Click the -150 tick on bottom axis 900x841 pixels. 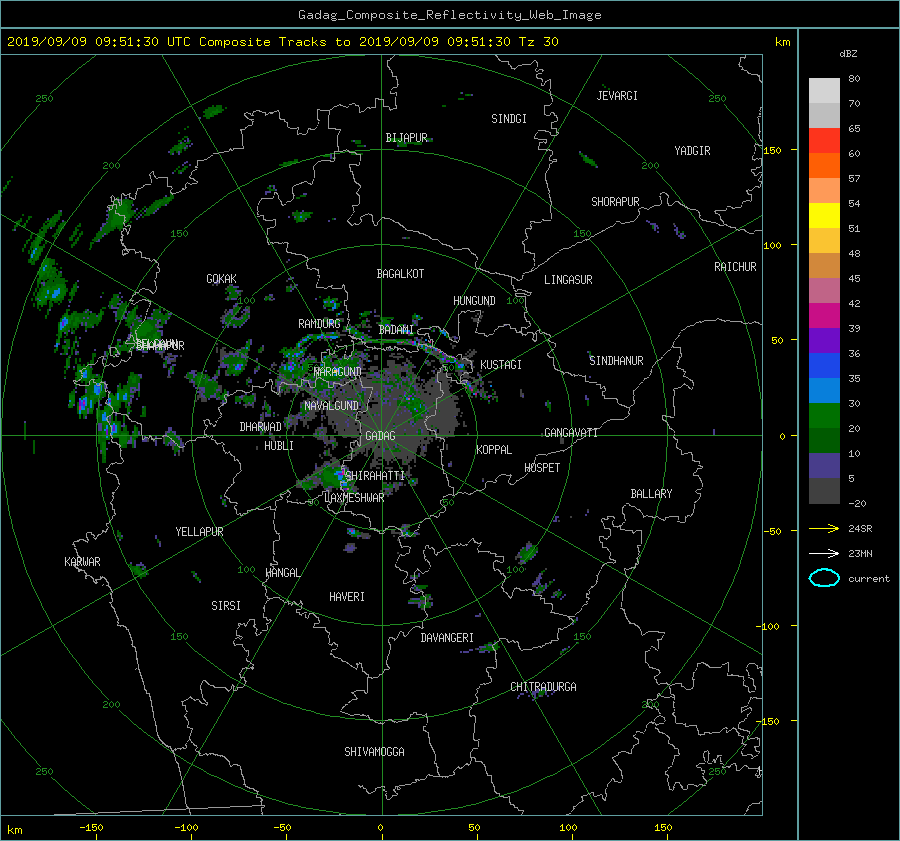91,827
